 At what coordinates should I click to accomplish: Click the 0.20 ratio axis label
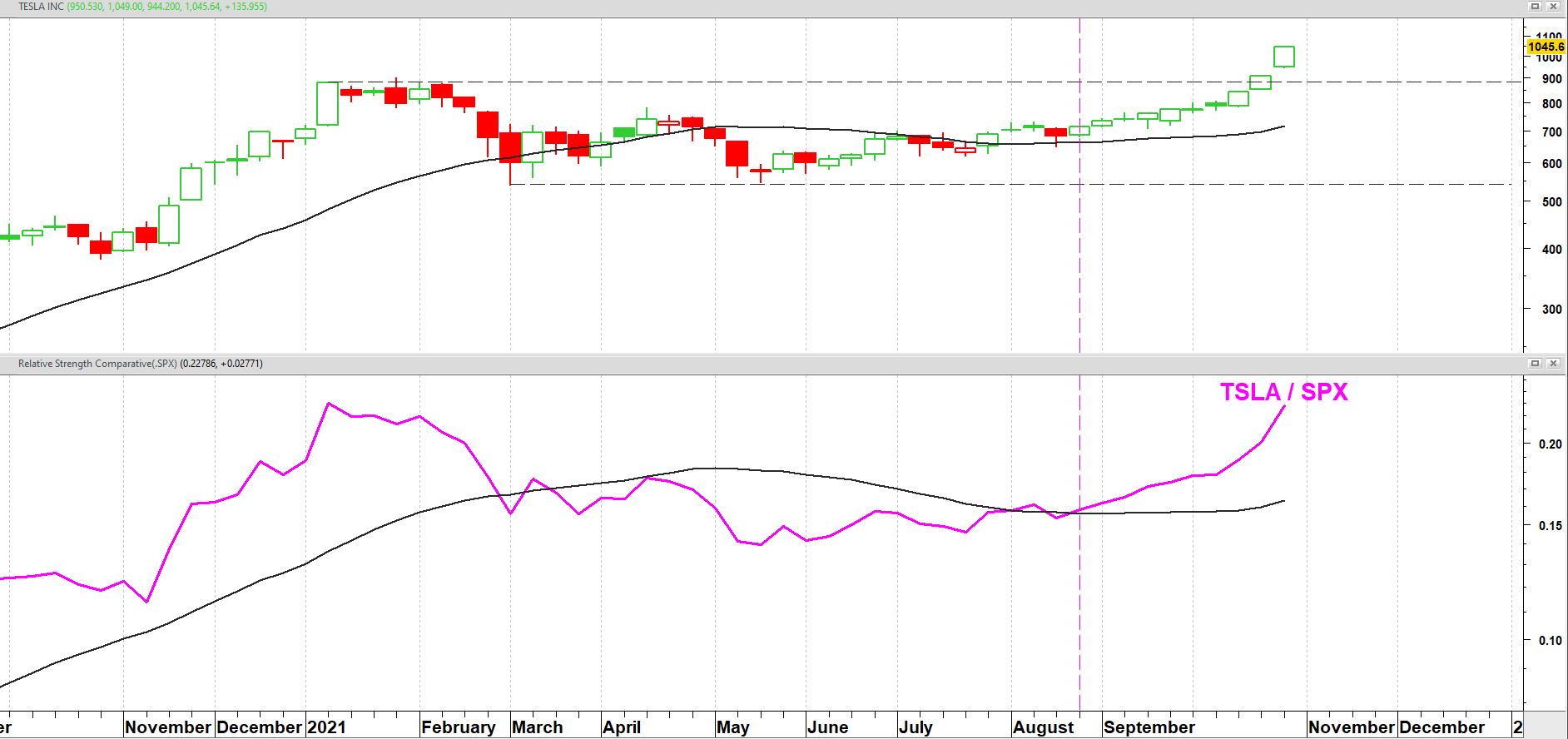pyautogui.click(x=1551, y=444)
